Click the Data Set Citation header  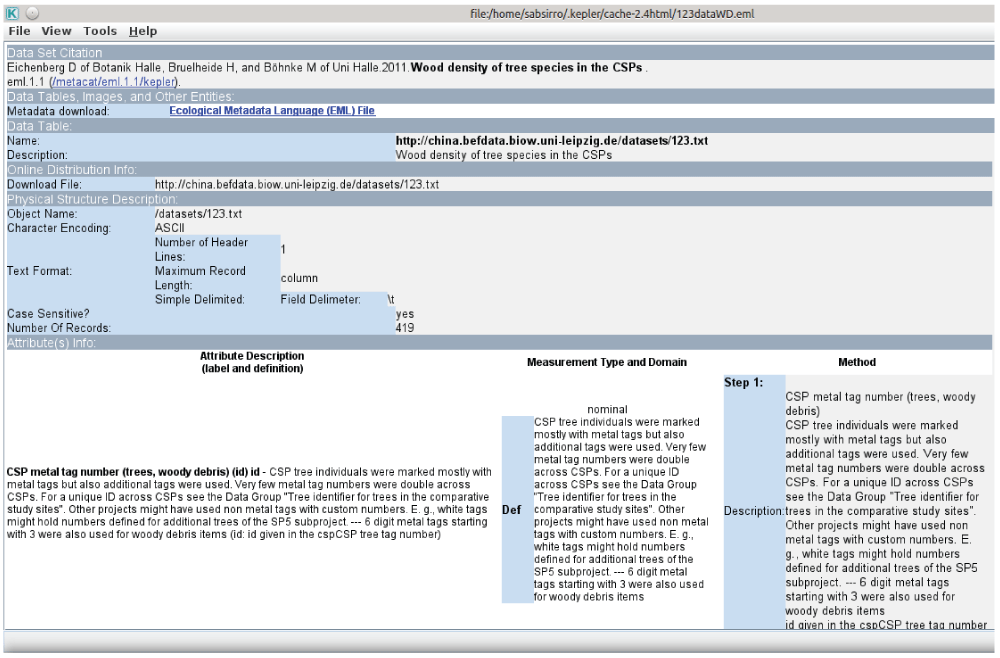(x=499, y=53)
